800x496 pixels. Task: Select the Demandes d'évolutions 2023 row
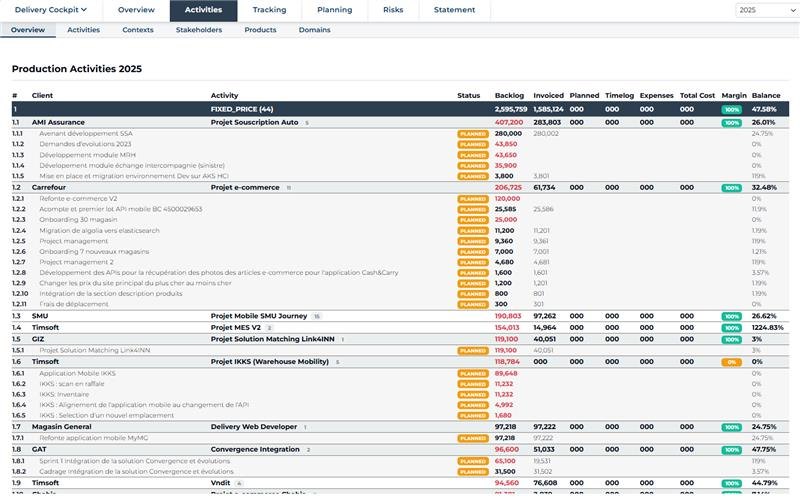click(400, 144)
